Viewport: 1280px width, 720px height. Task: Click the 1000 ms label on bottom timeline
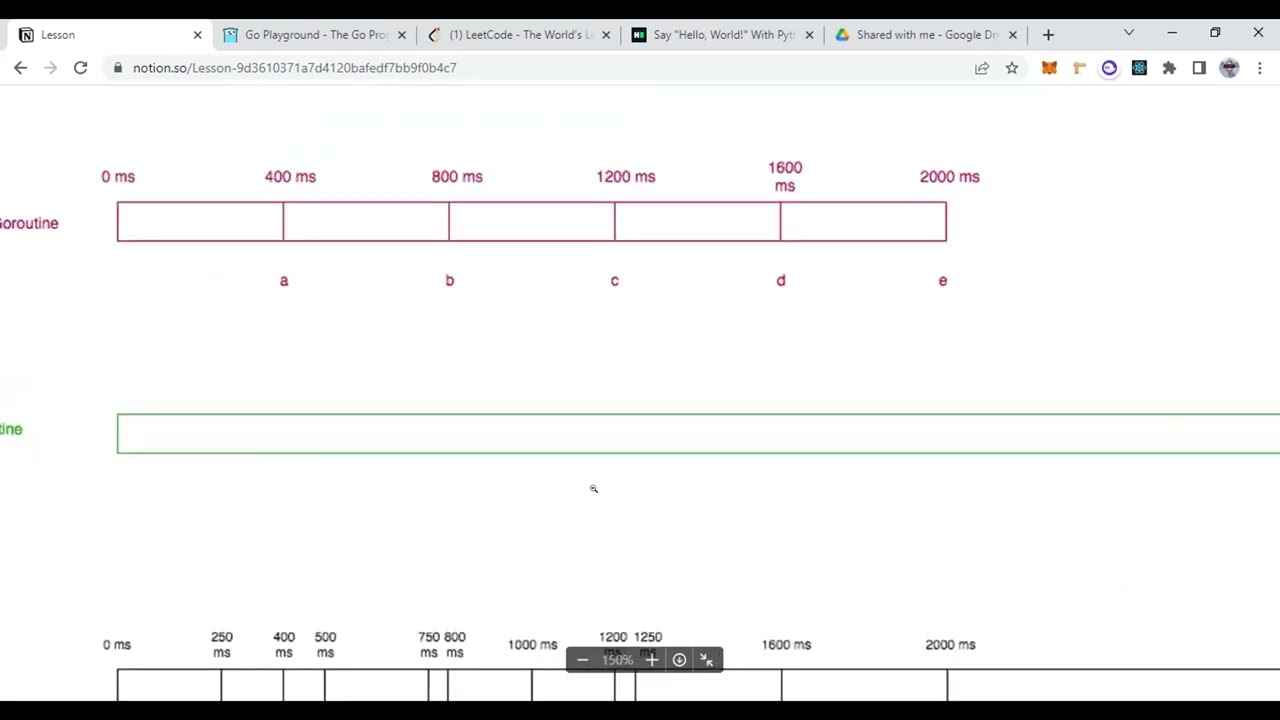pos(532,645)
